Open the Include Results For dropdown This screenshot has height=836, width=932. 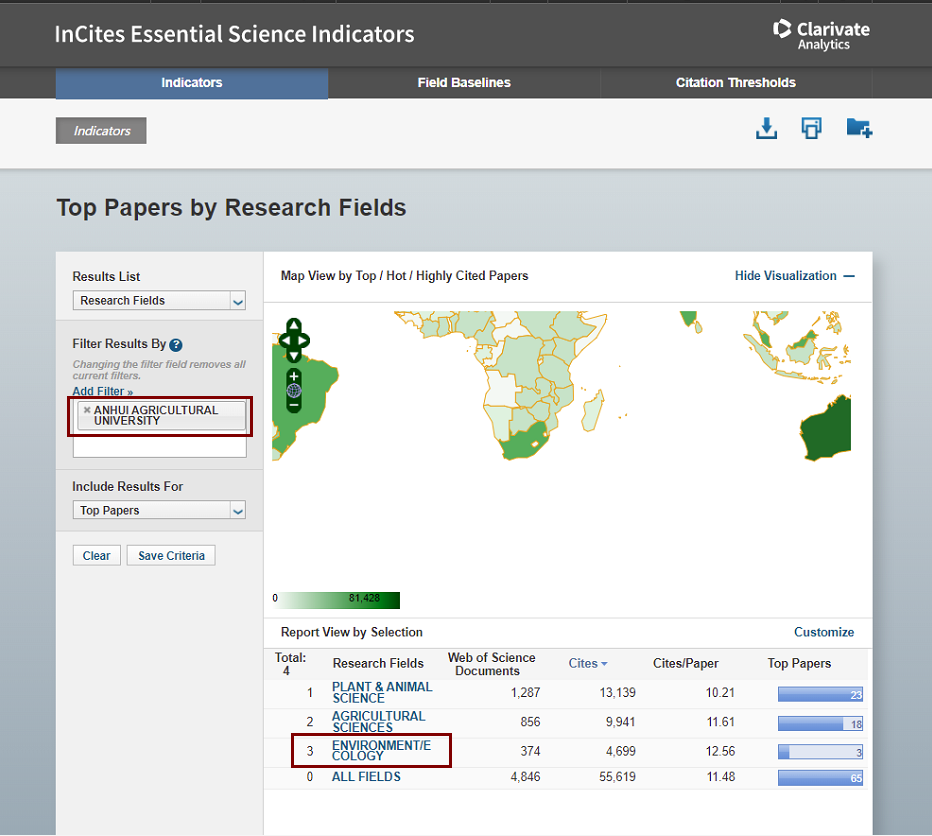159,511
